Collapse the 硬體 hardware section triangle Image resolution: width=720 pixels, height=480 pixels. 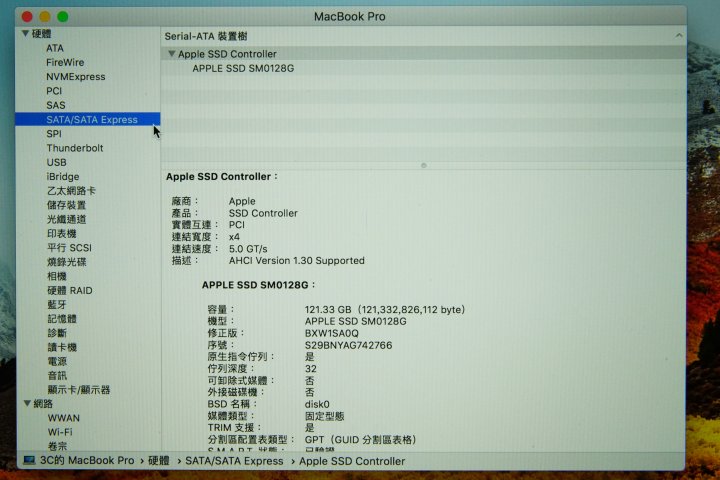[26, 34]
